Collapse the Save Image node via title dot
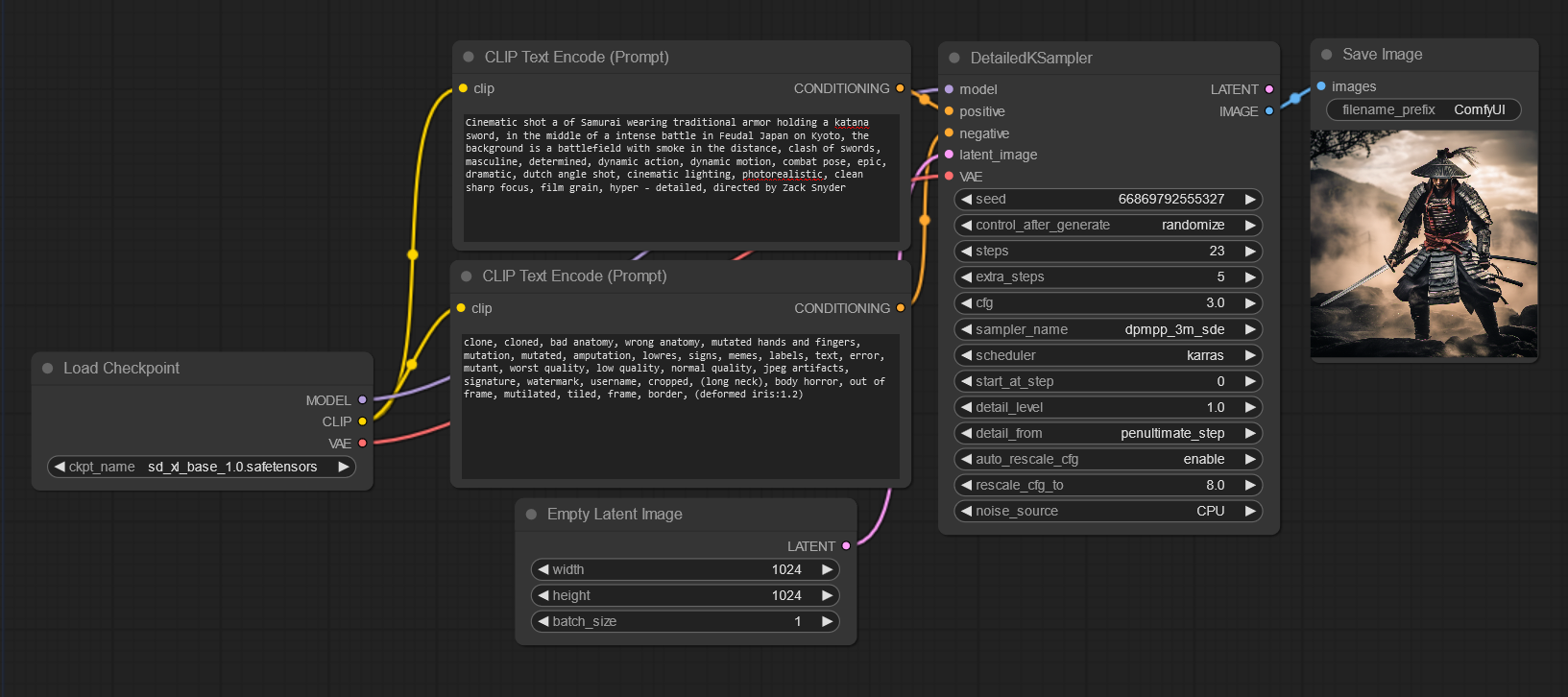The image size is (1568, 697). click(x=1326, y=55)
